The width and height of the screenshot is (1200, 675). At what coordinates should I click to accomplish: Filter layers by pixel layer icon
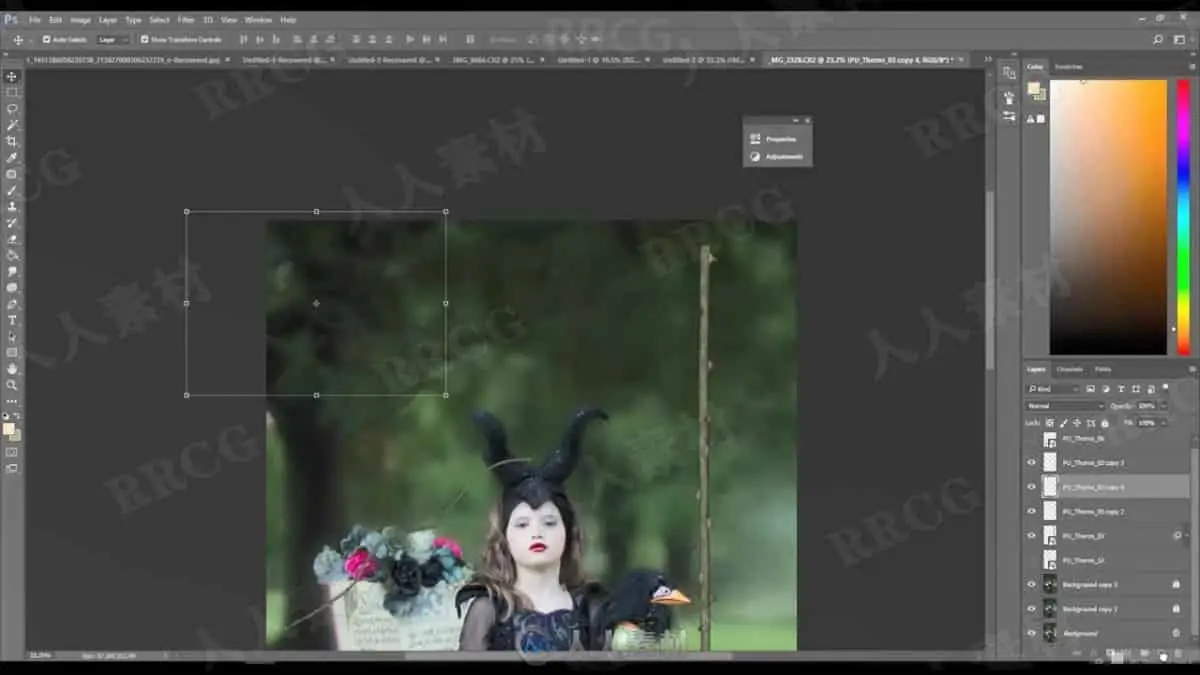(x=1090, y=388)
